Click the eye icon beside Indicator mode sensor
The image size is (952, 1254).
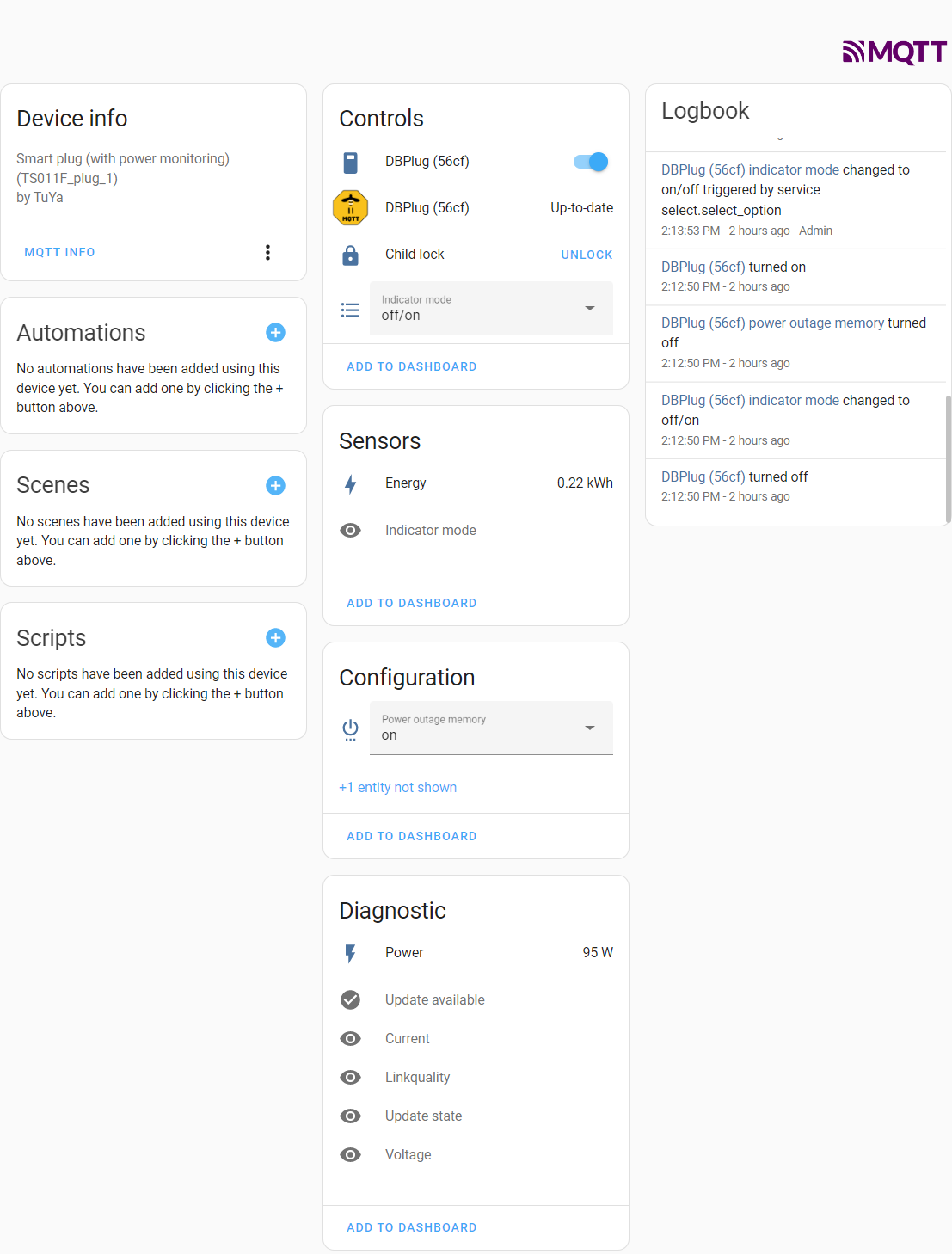(x=350, y=530)
